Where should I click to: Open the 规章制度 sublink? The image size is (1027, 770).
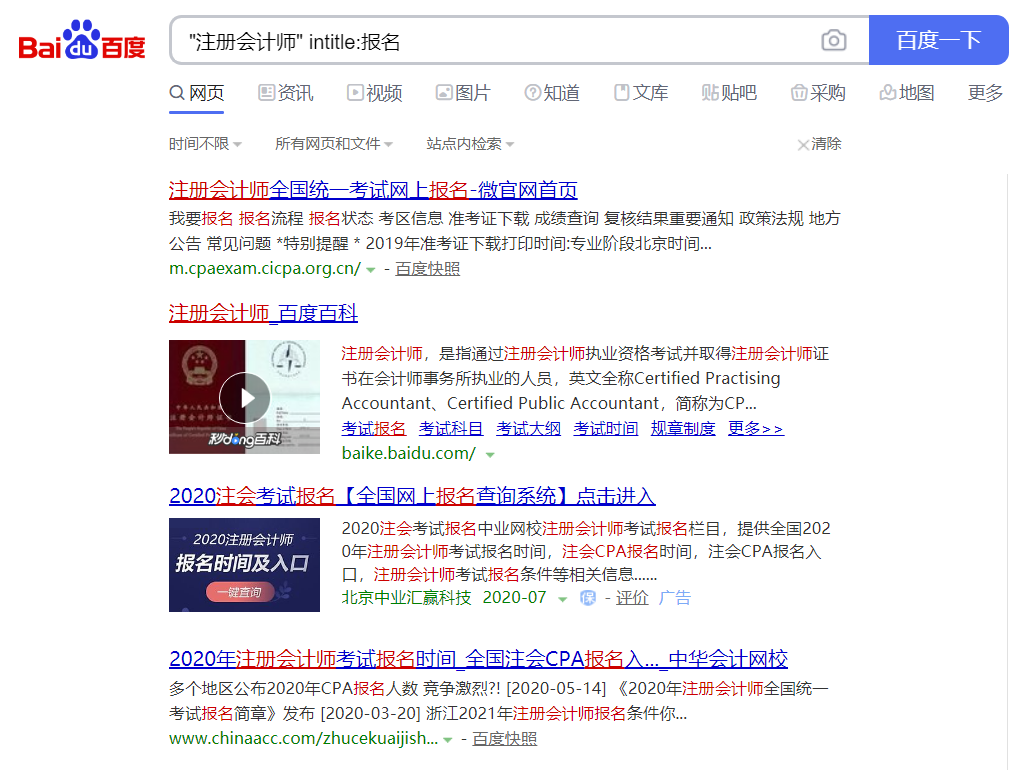pyautogui.click(x=682, y=428)
